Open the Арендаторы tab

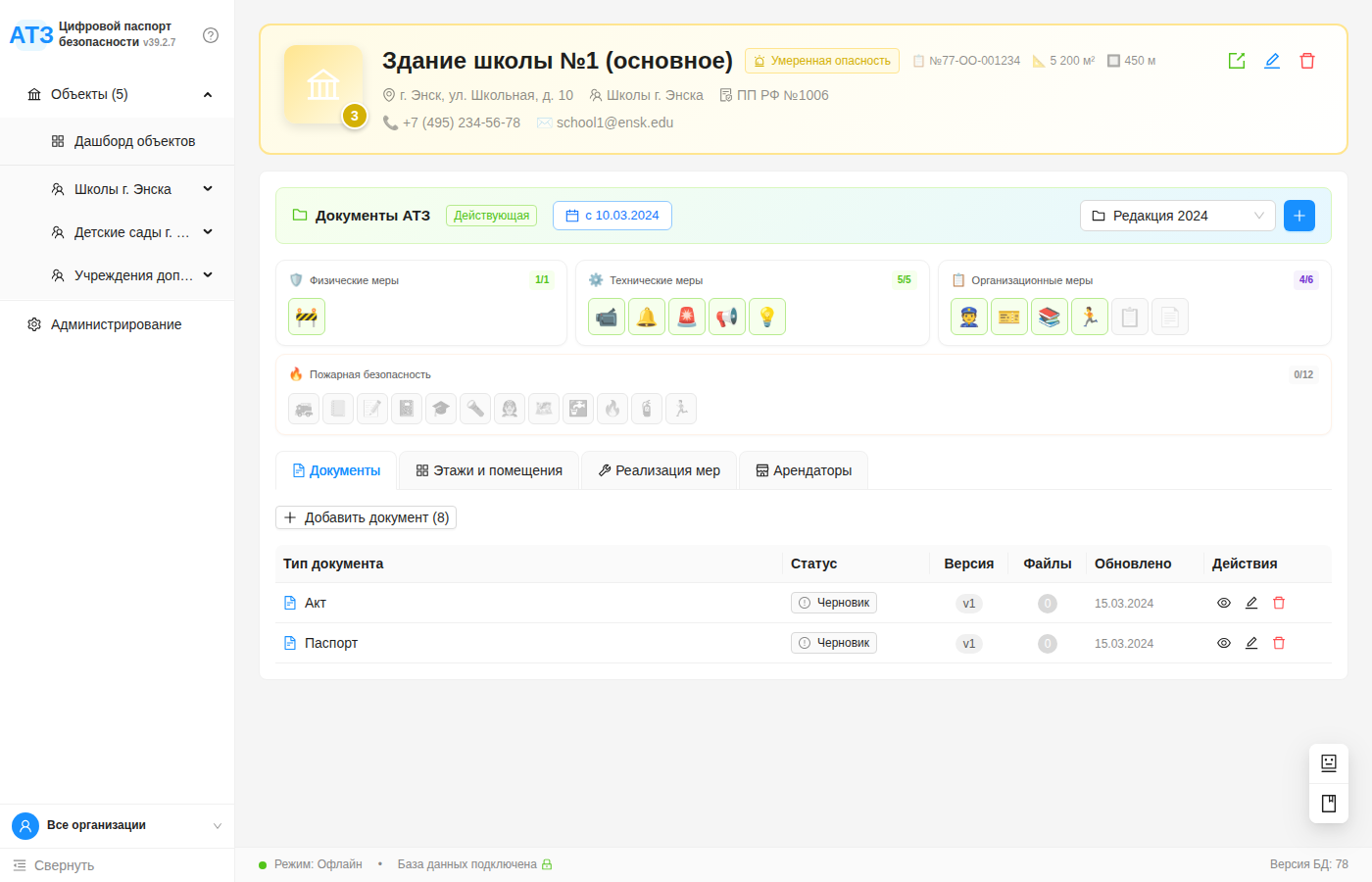coord(803,469)
